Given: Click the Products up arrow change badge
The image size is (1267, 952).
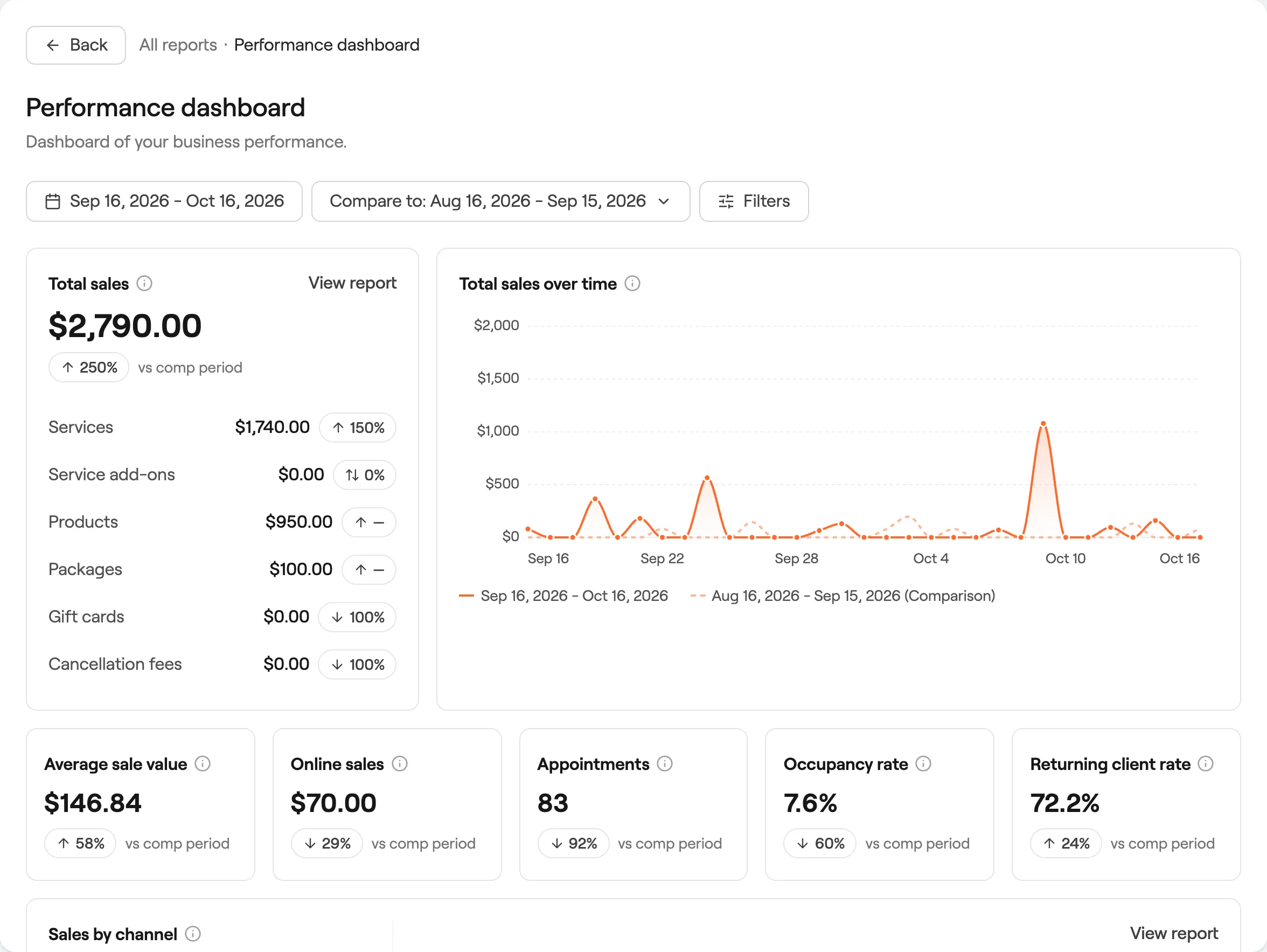Looking at the screenshot, I should coord(369,523).
